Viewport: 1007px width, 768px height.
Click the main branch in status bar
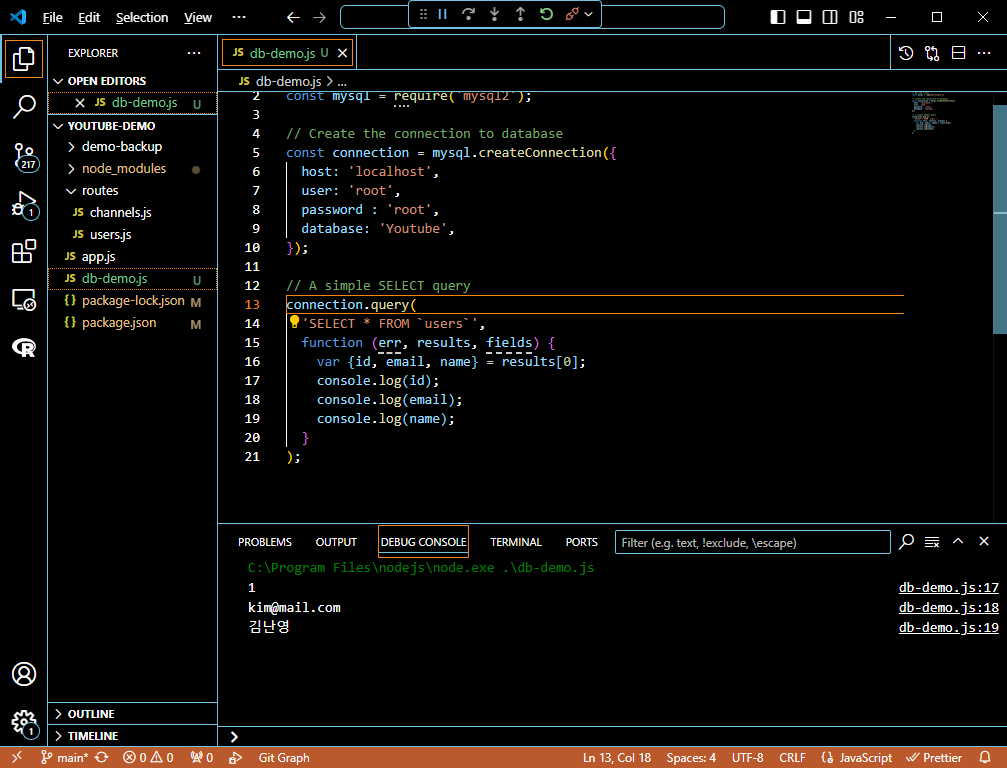tap(66, 758)
